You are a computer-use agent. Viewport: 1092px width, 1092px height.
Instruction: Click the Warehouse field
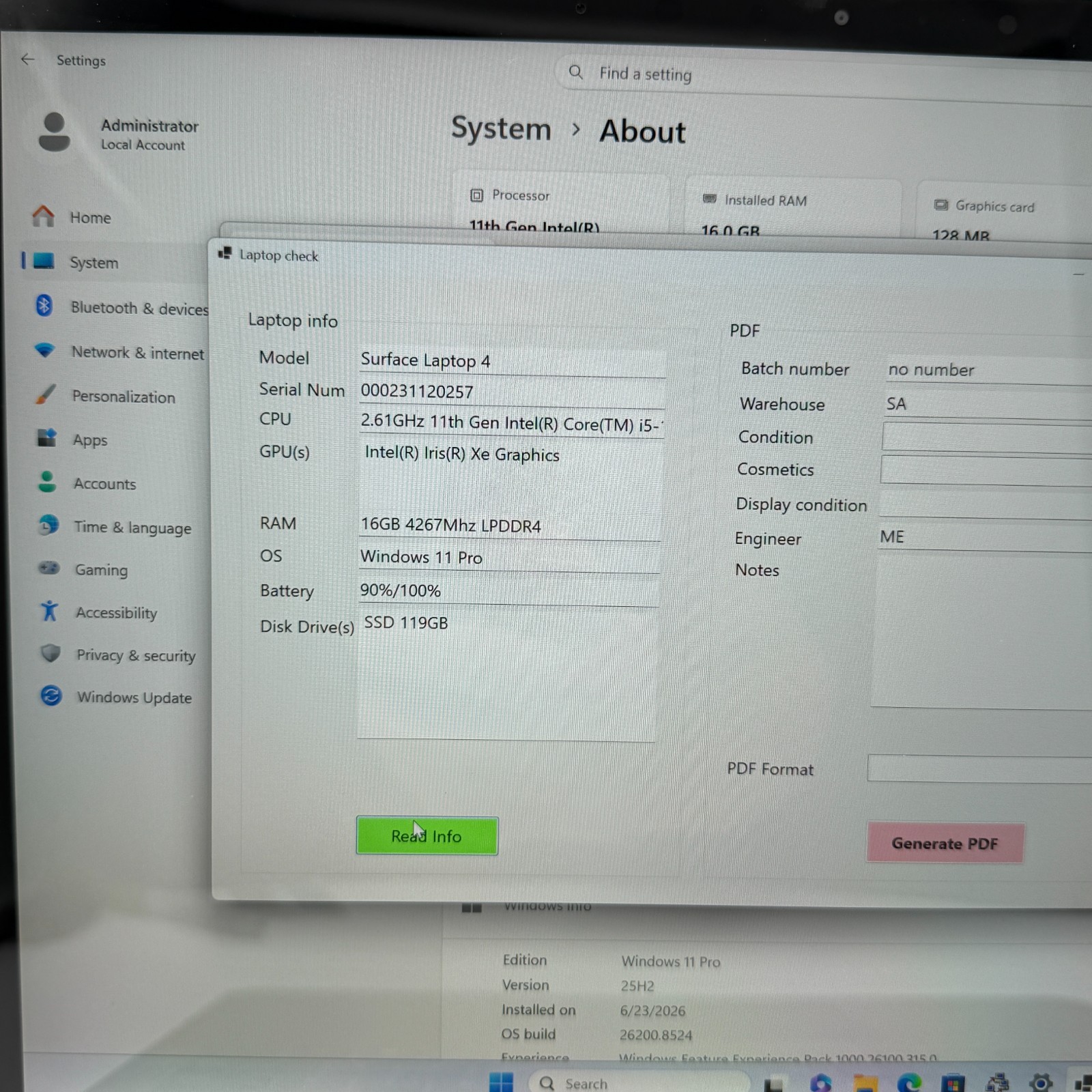[x=988, y=405]
